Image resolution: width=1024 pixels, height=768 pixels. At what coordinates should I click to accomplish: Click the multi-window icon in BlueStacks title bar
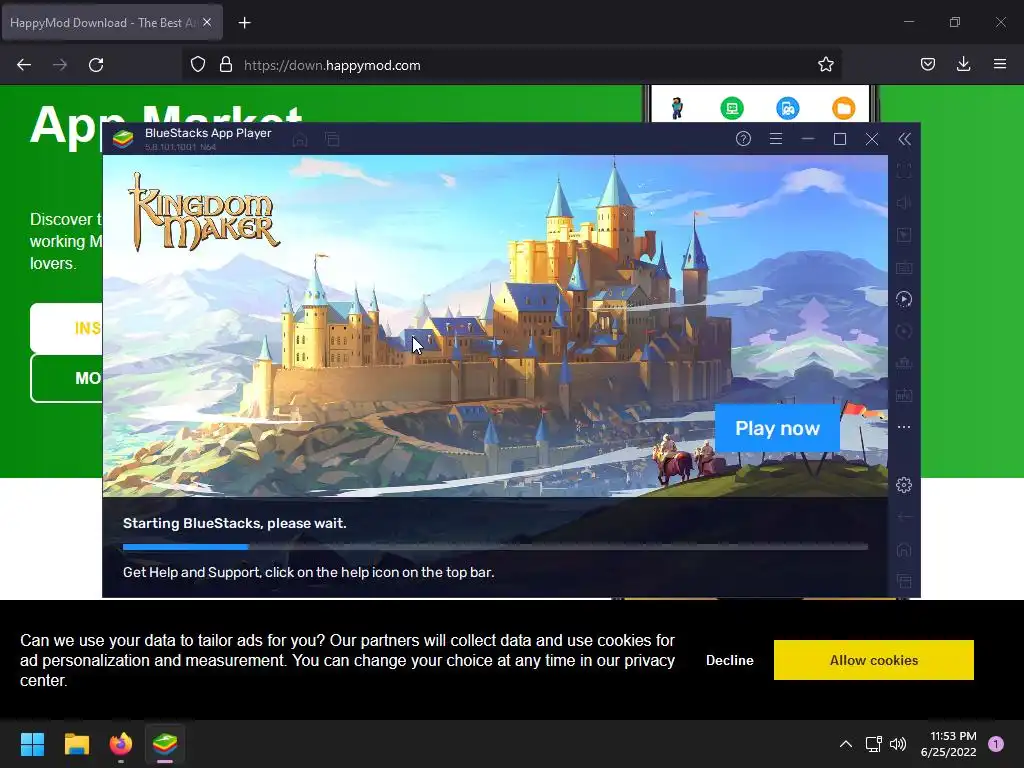[x=332, y=139]
